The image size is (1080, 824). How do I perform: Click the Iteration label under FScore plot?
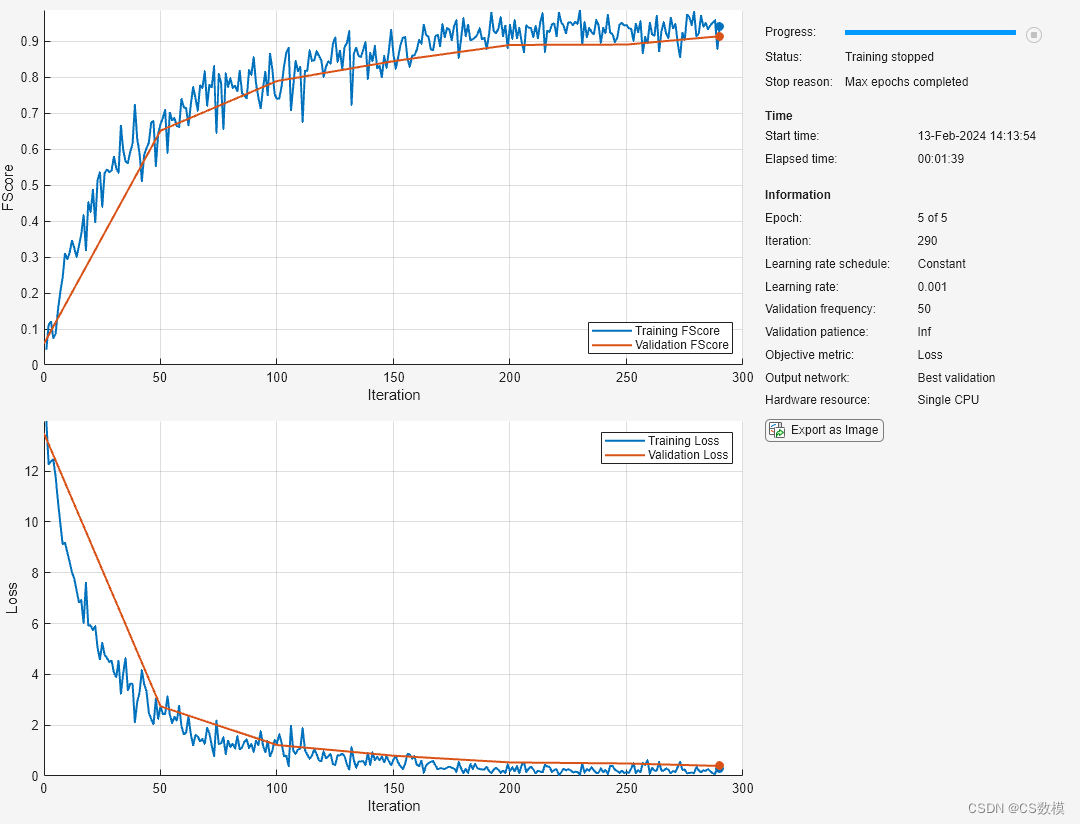tap(393, 395)
